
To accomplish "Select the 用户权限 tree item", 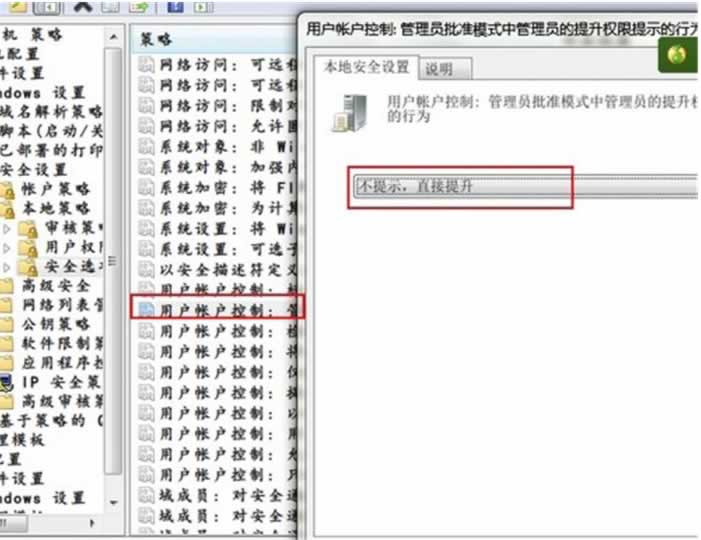I will pyautogui.click(x=73, y=248).
